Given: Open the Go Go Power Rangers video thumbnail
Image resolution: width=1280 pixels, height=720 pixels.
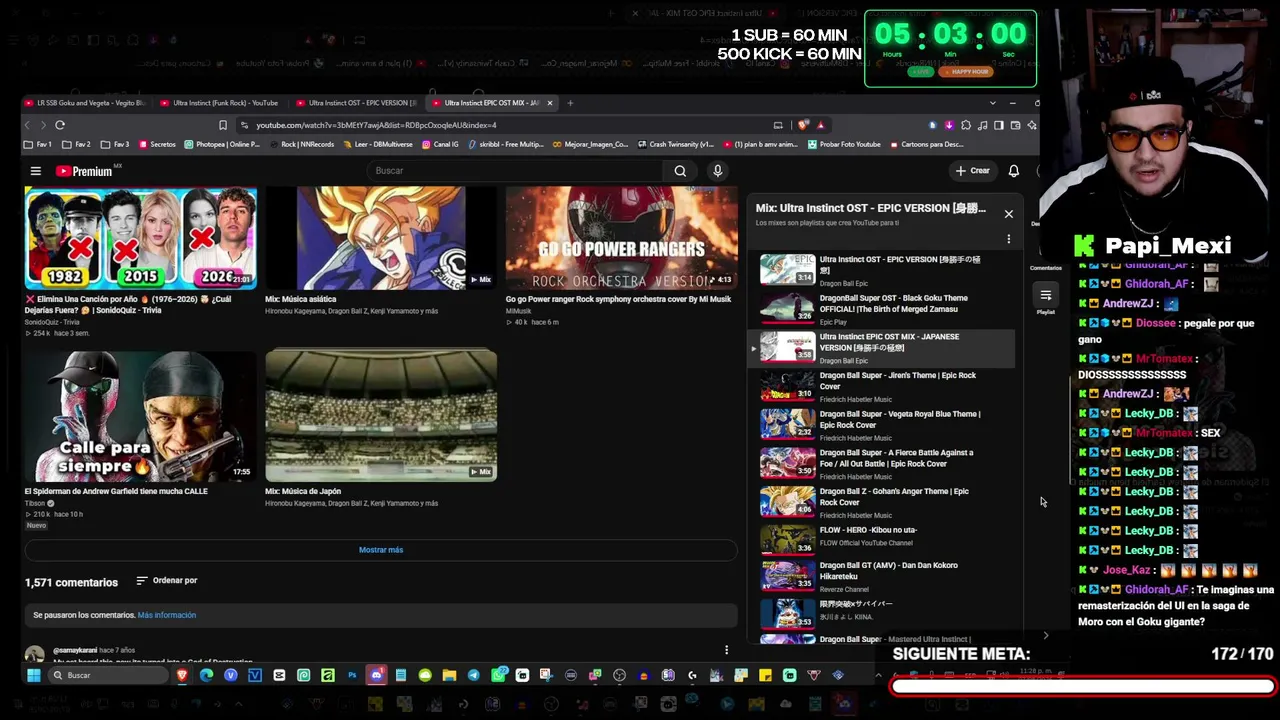Looking at the screenshot, I should 621,237.
